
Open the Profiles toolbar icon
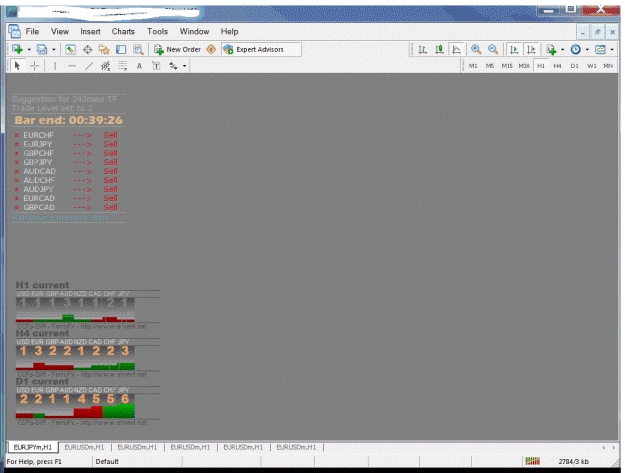pos(42,49)
